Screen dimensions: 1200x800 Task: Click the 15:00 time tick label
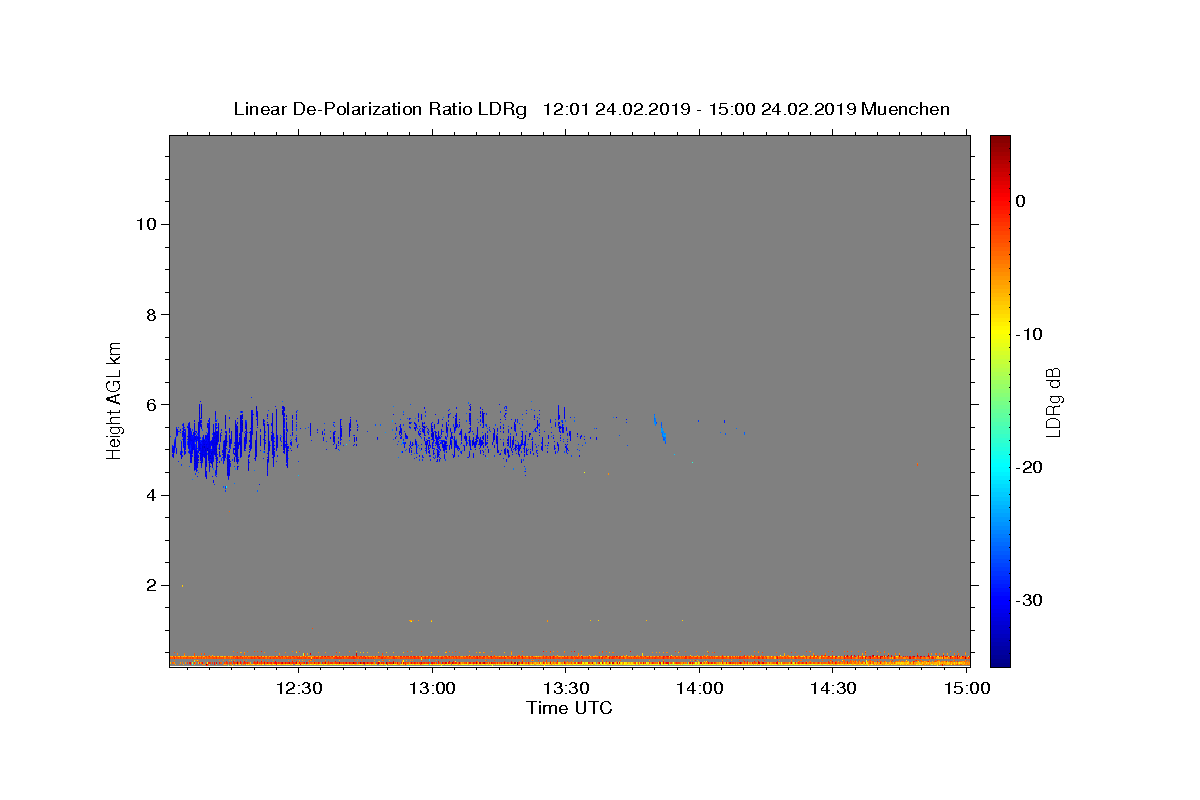967,688
